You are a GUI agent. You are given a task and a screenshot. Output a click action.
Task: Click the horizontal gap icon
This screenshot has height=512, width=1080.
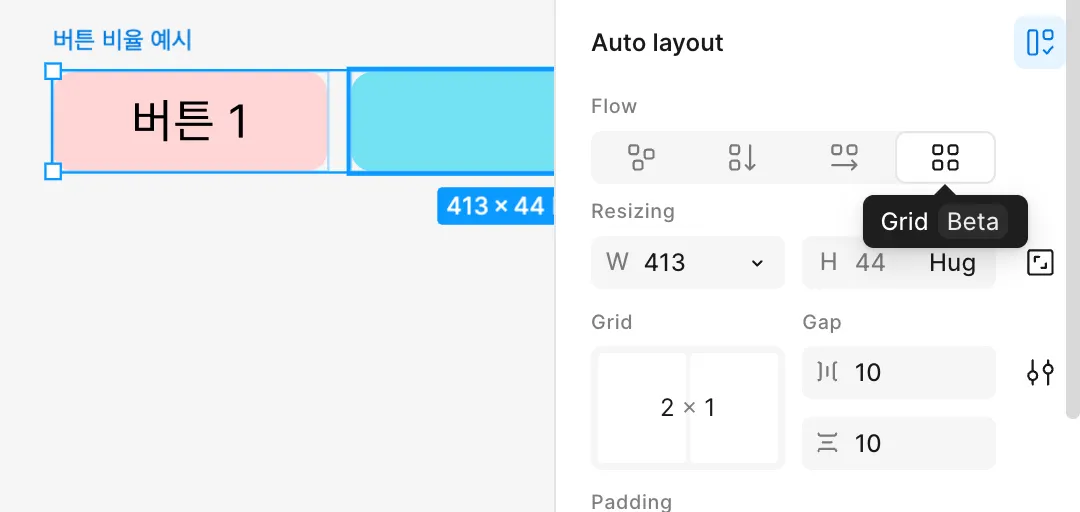click(828, 373)
